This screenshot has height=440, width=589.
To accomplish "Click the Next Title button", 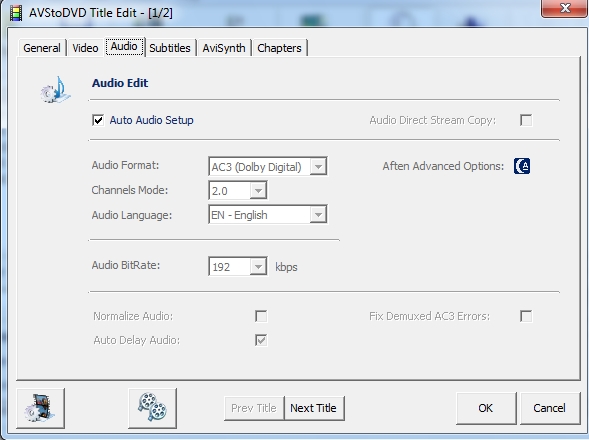I will coord(314,408).
